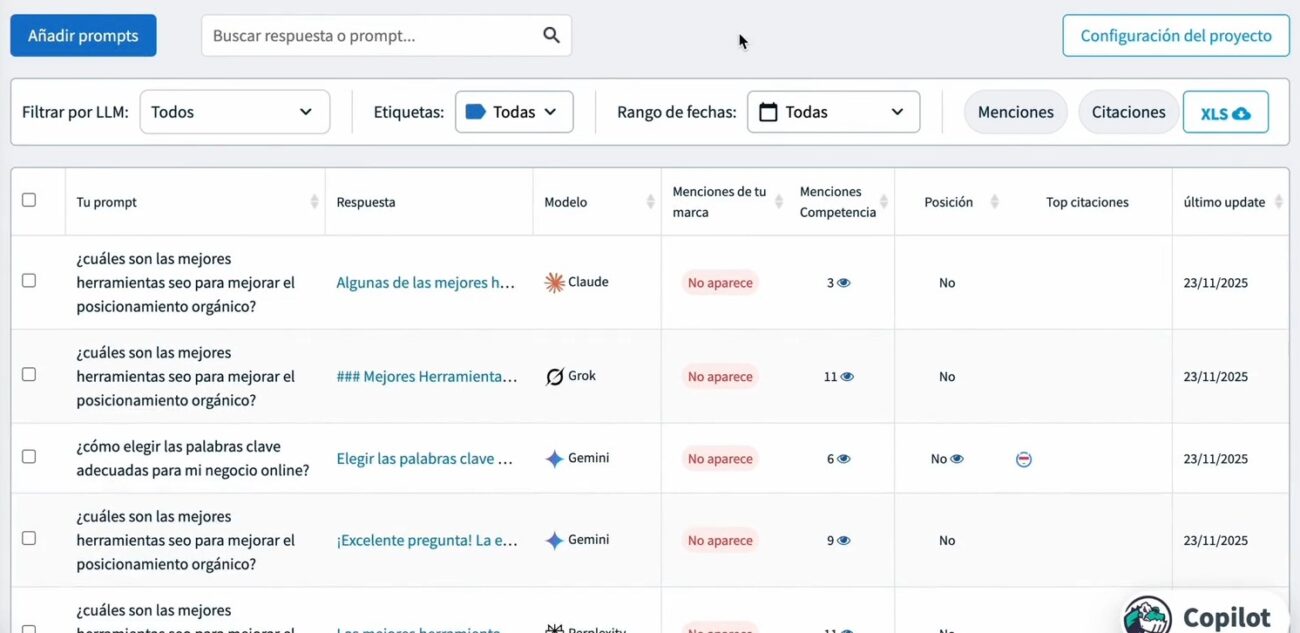Click the Claude model icon
The width and height of the screenshot is (1300, 633).
point(554,282)
